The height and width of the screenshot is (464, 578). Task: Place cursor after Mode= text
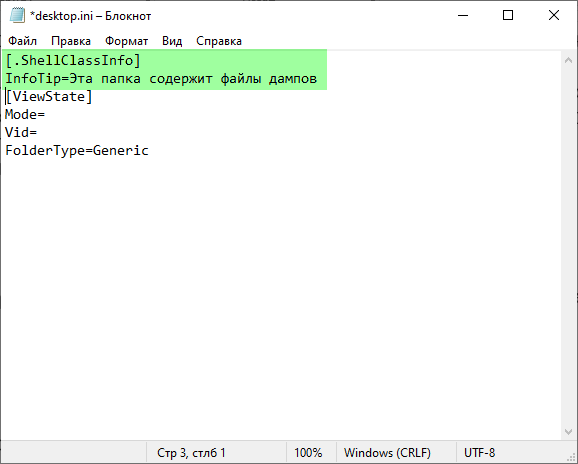point(45,114)
